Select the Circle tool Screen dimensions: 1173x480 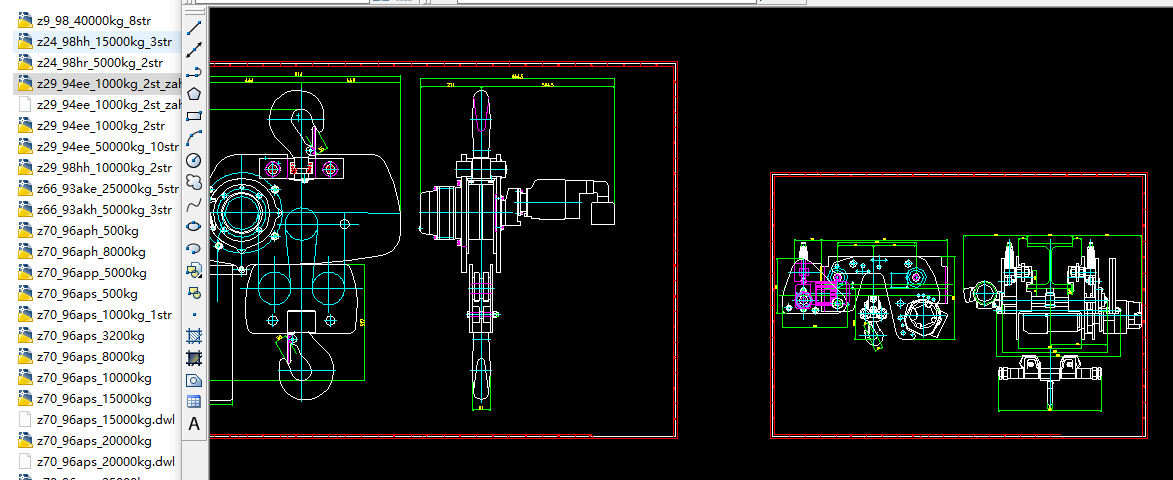click(194, 160)
